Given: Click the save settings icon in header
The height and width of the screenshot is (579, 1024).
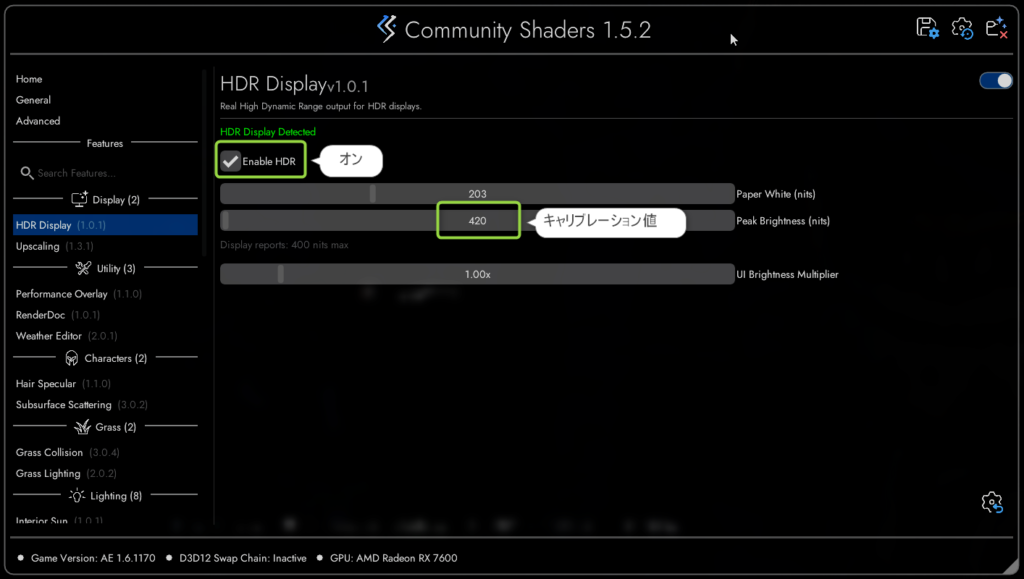Looking at the screenshot, I should 927,28.
